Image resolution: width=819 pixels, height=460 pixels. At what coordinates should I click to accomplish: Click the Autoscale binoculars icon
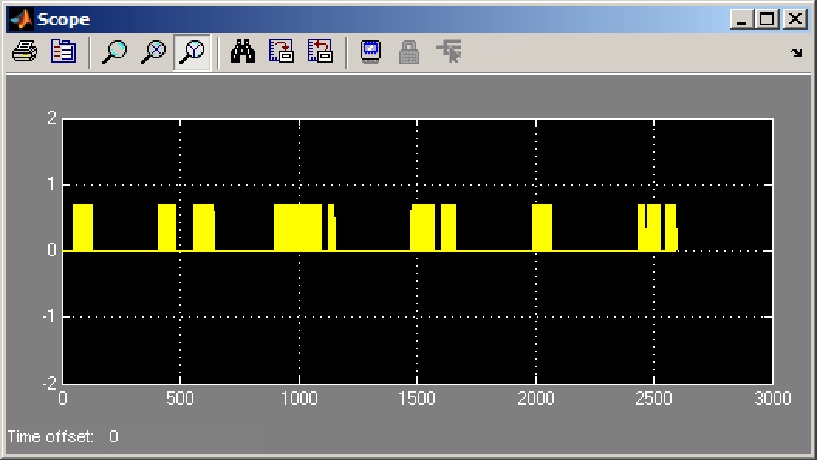(x=243, y=52)
